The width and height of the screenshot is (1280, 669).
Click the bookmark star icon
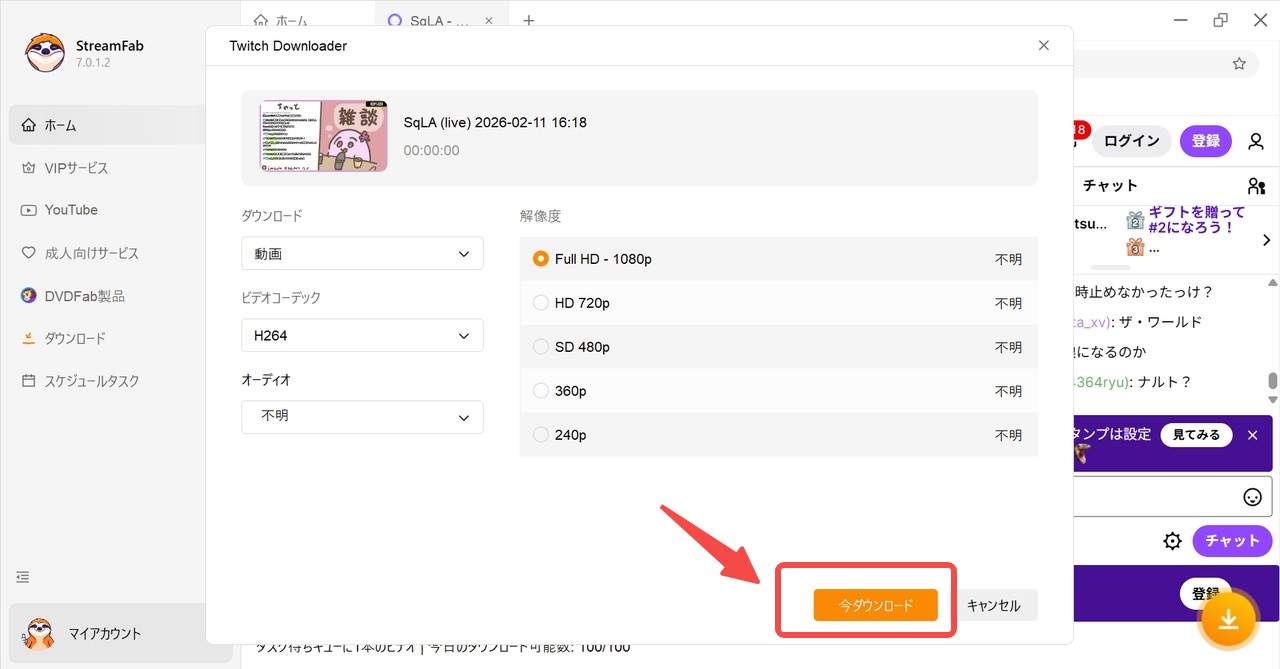(x=1239, y=64)
